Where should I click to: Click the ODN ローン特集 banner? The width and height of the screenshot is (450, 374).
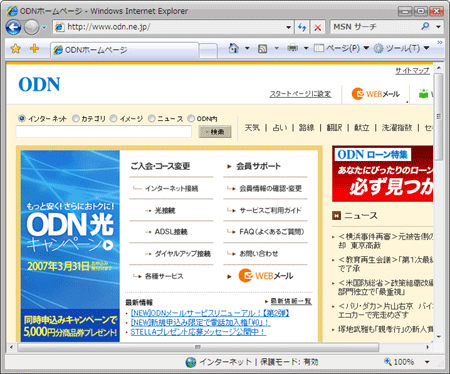[383, 174]
